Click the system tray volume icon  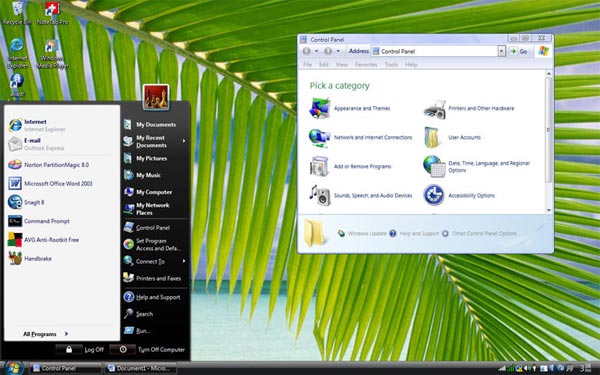click(x=527, y=368)
